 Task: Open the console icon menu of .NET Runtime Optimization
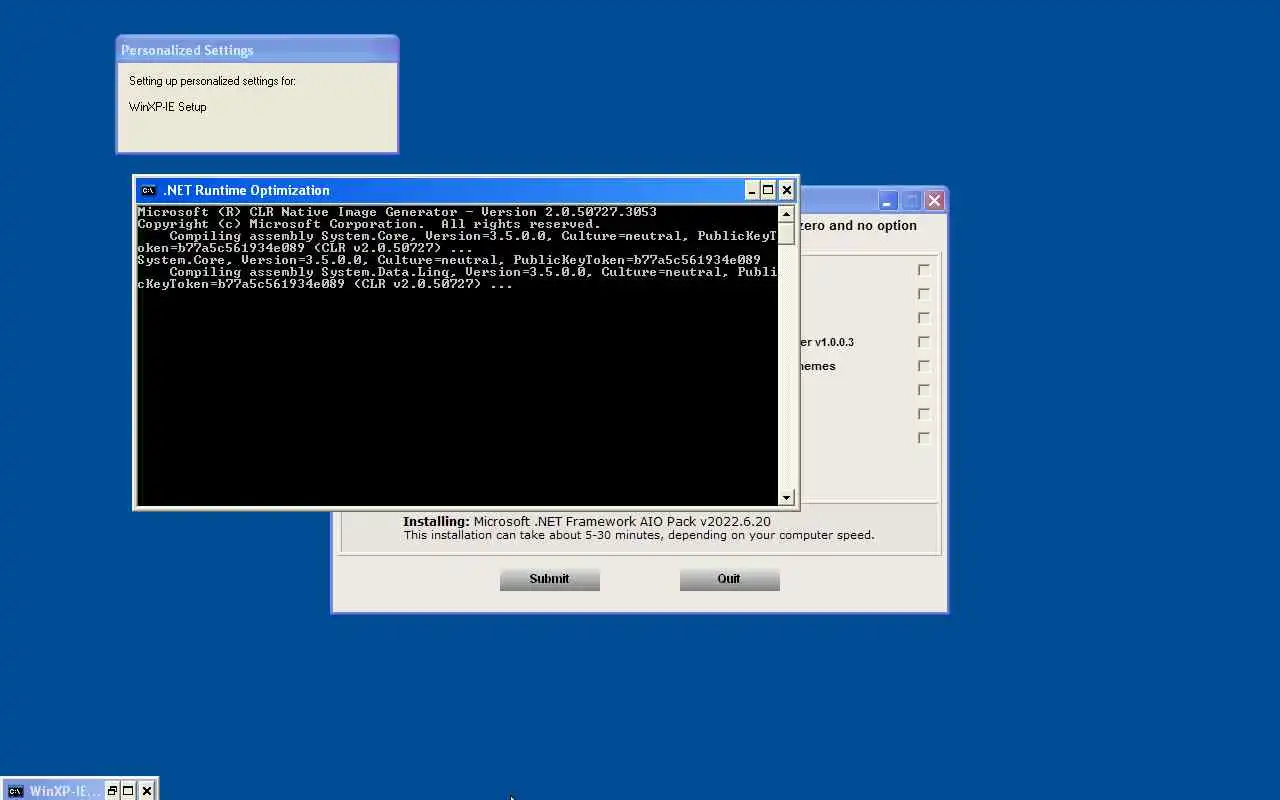pyautogui.click(x=148, y=190)
